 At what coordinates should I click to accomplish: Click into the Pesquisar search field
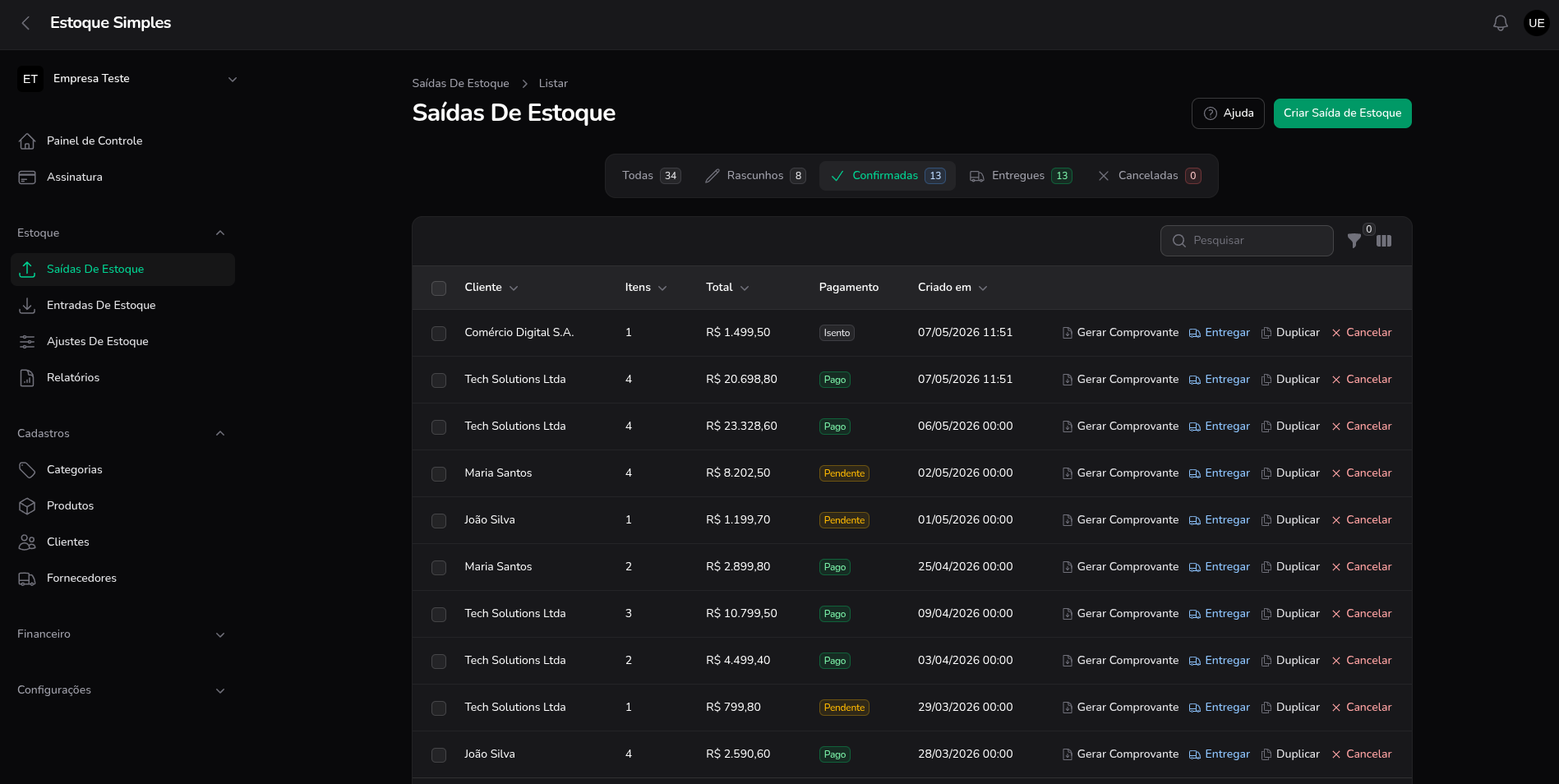1247,241
